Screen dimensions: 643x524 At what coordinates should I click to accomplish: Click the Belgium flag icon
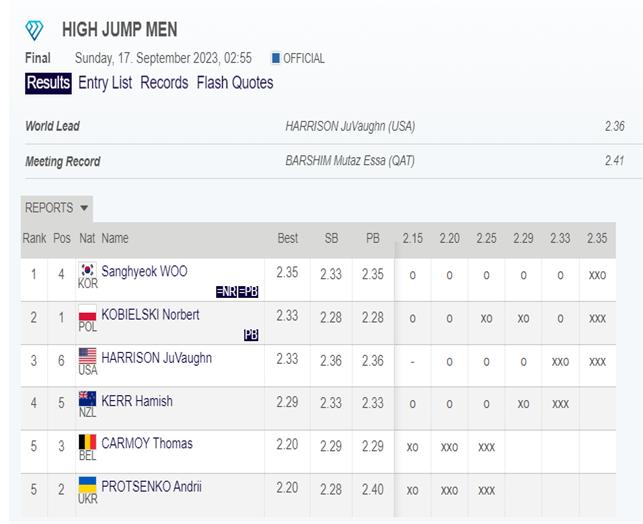[87, 442]
